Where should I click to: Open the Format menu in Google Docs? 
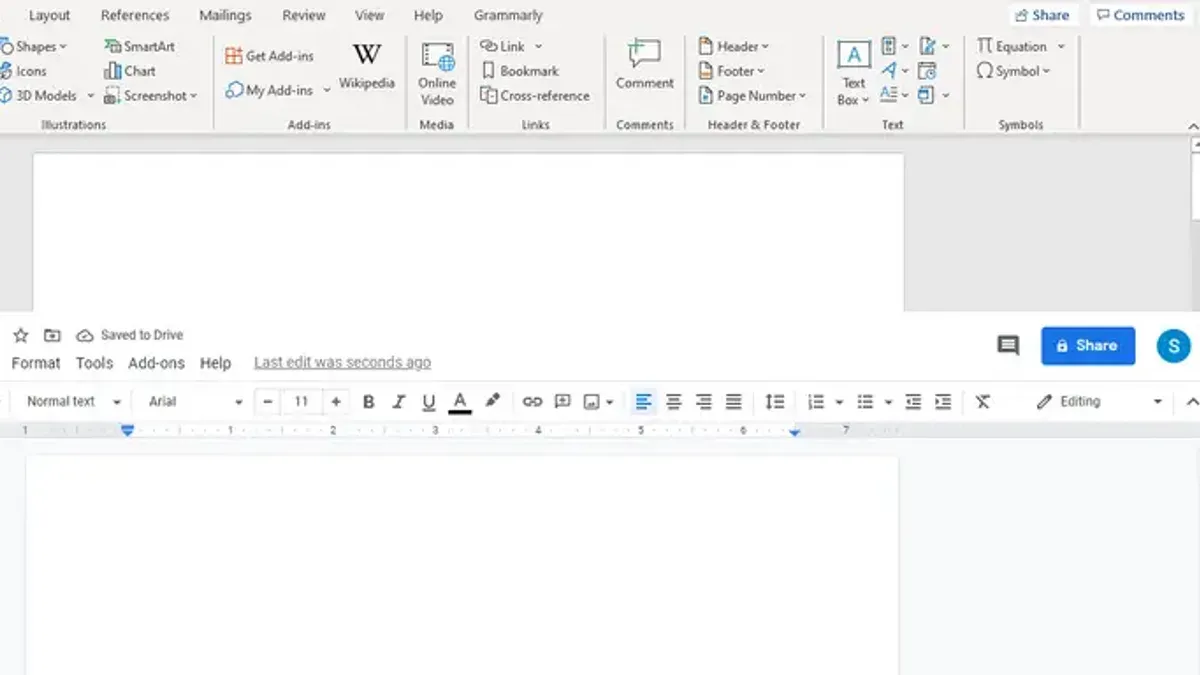36,363
